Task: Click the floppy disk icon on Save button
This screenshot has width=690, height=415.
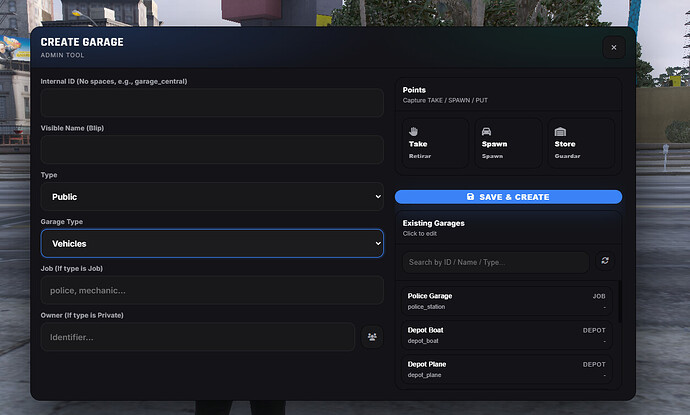Action: click(x=471, y=197)
